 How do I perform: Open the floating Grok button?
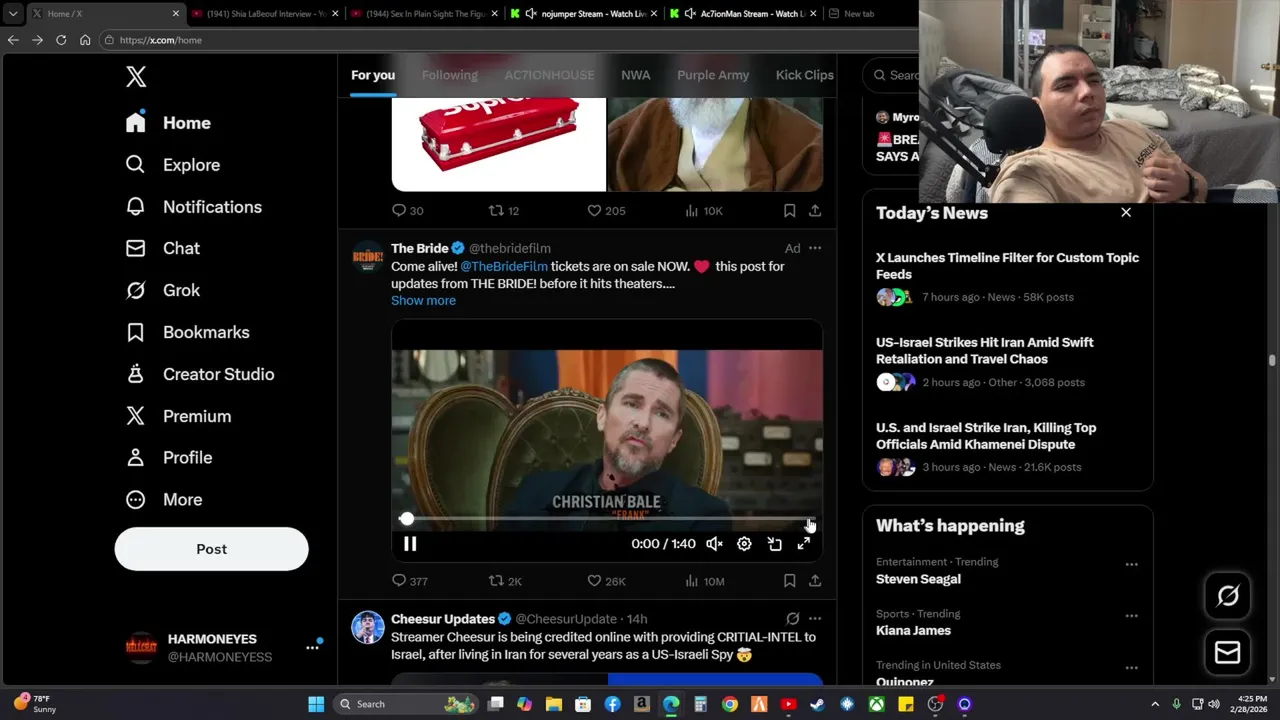pos(1228,596)
